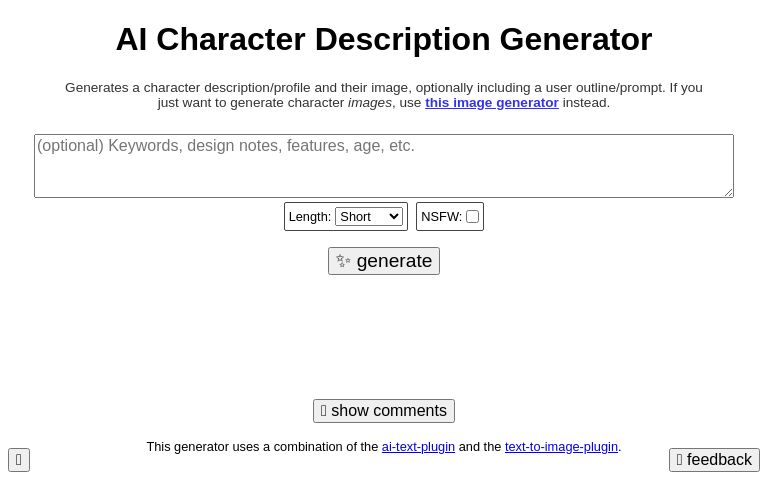Click the italic word "images" in the description

(369, 103)
